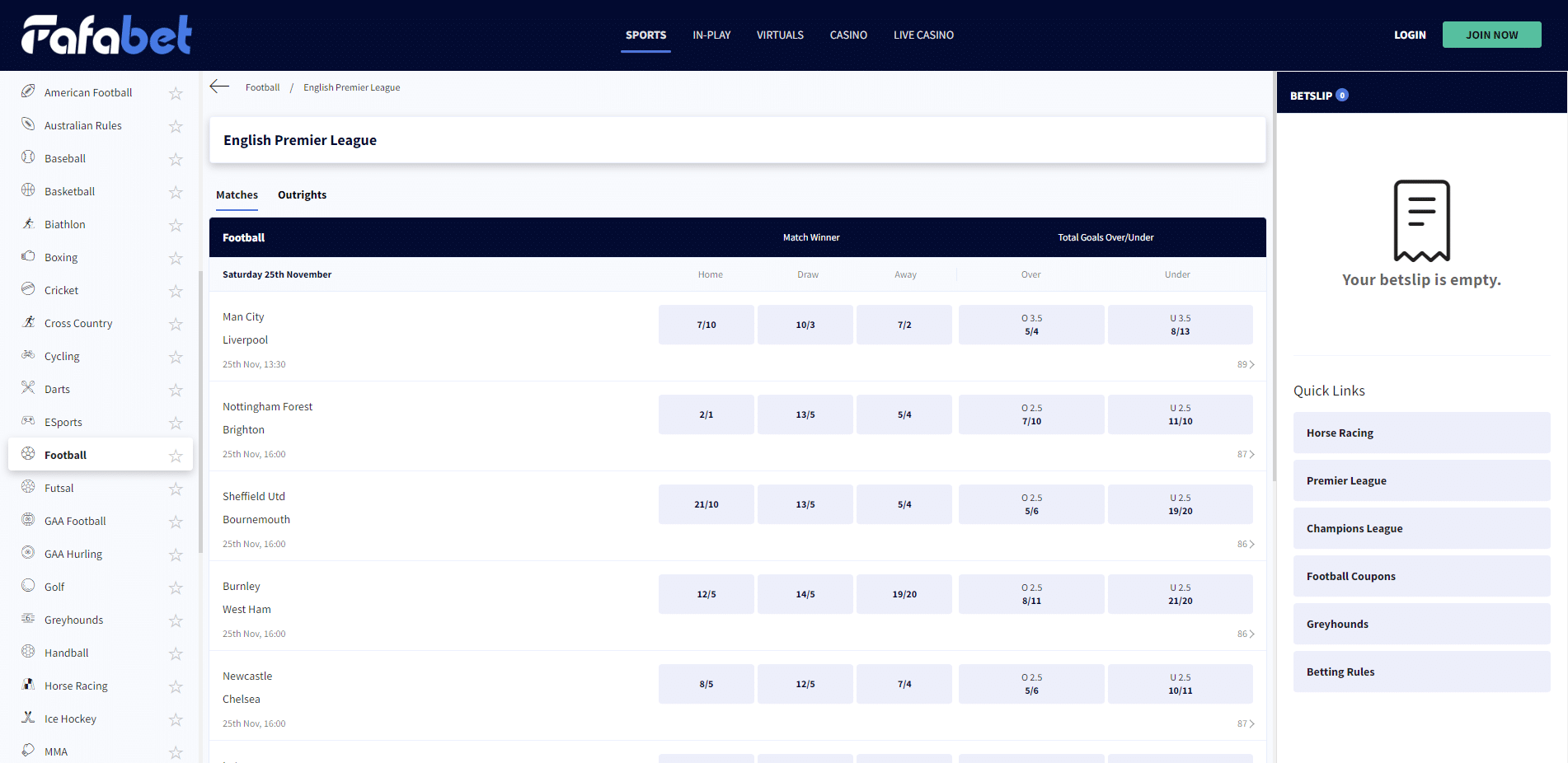
Task: Click the GAA Football icon
Action: pos(28,520)
